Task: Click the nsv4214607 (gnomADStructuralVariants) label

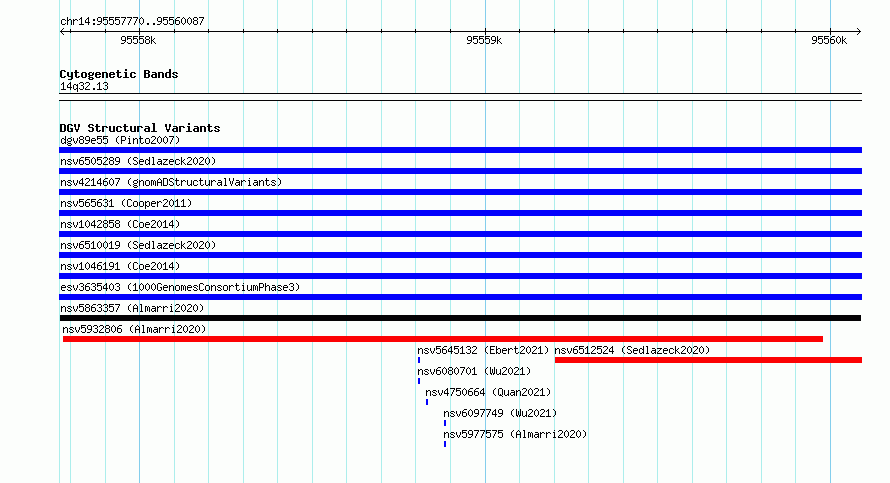Action: pos(171,182)
